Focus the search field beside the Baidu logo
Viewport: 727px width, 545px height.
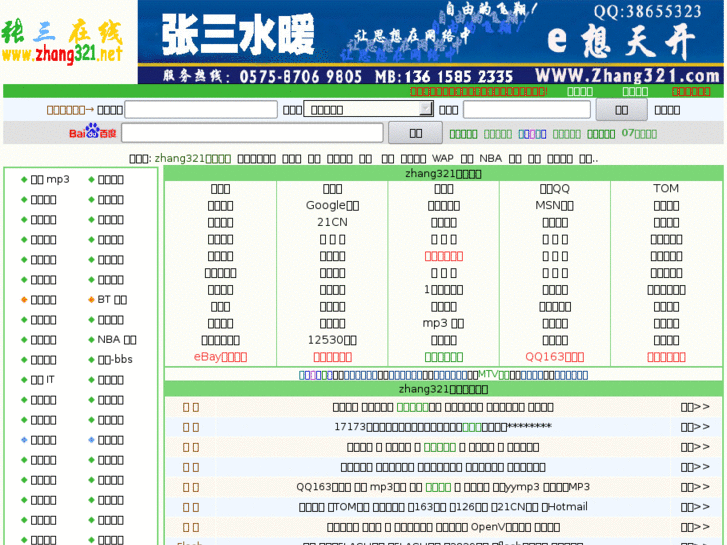(253, 133)
